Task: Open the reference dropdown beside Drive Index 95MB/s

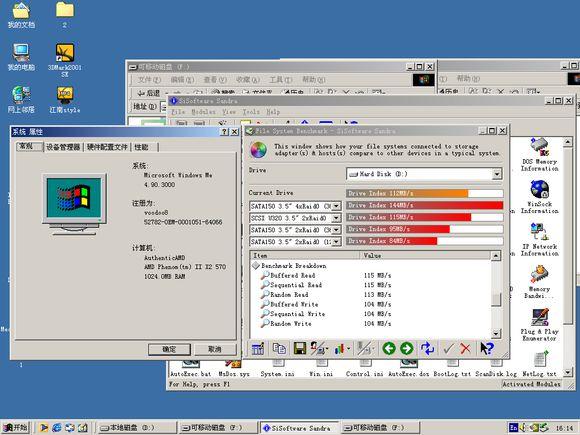Action: pos(336,230)
